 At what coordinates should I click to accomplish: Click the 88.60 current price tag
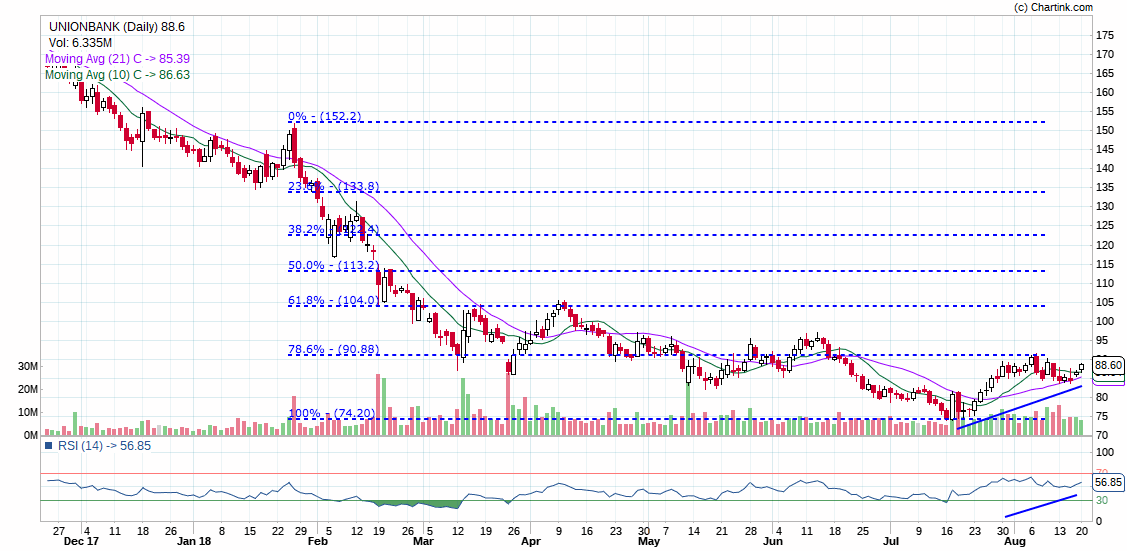(1107, 365)
